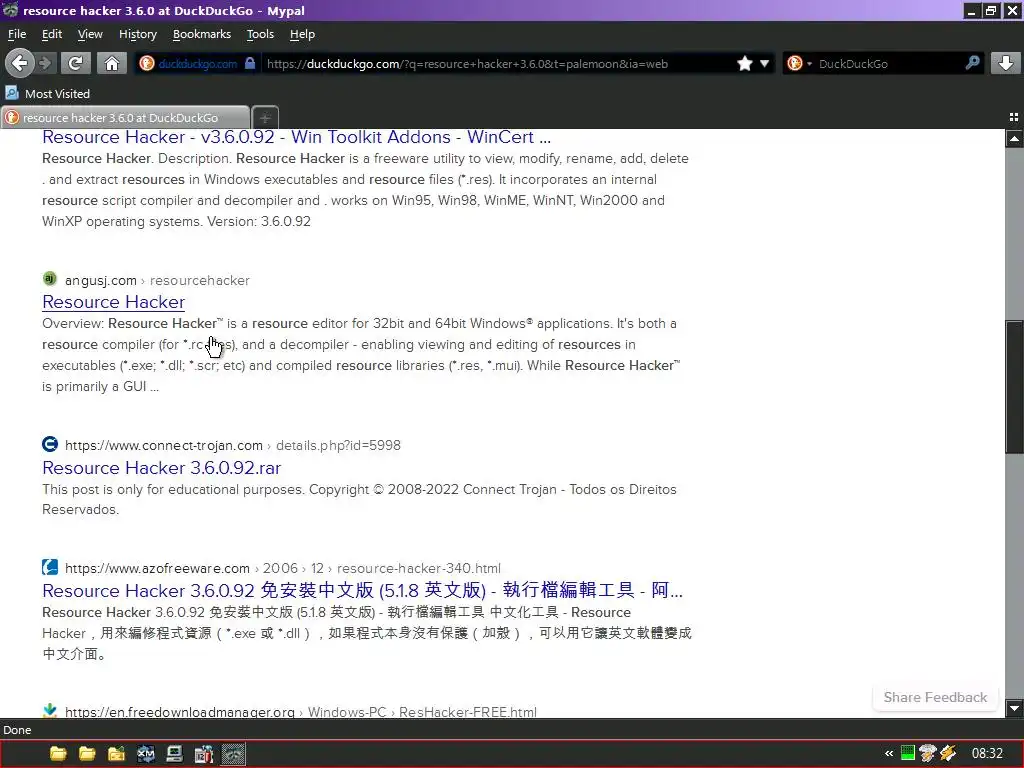Select the DuckDuckGo results tab
This screenshot has height=768, width=1024.
point(125,118)
